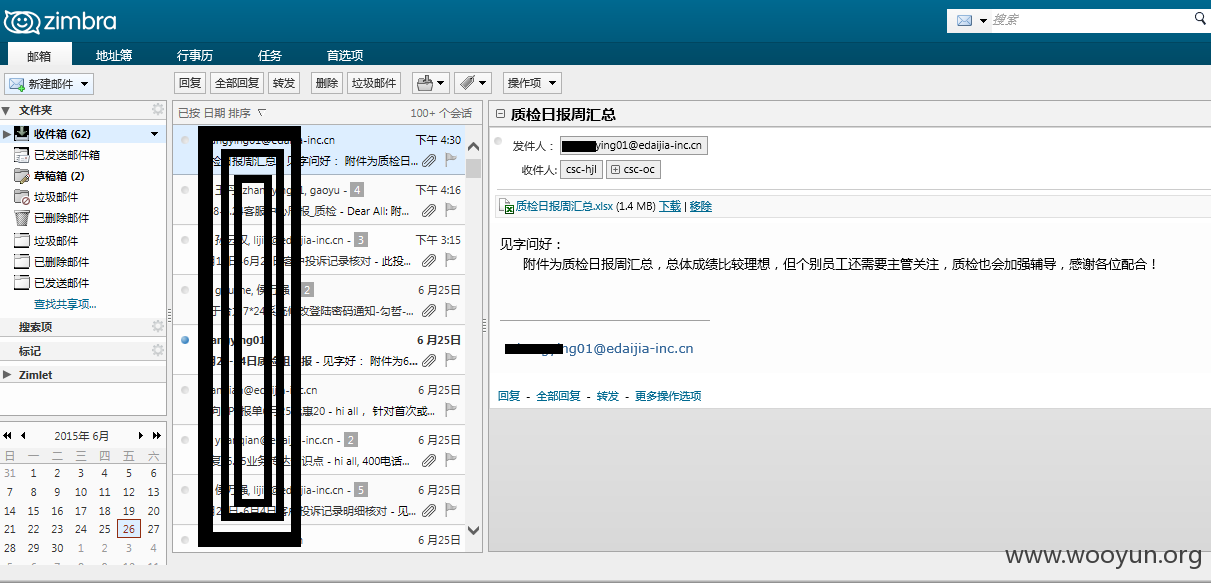Click the xlsx attachment file icon

(x=505, y=206)
